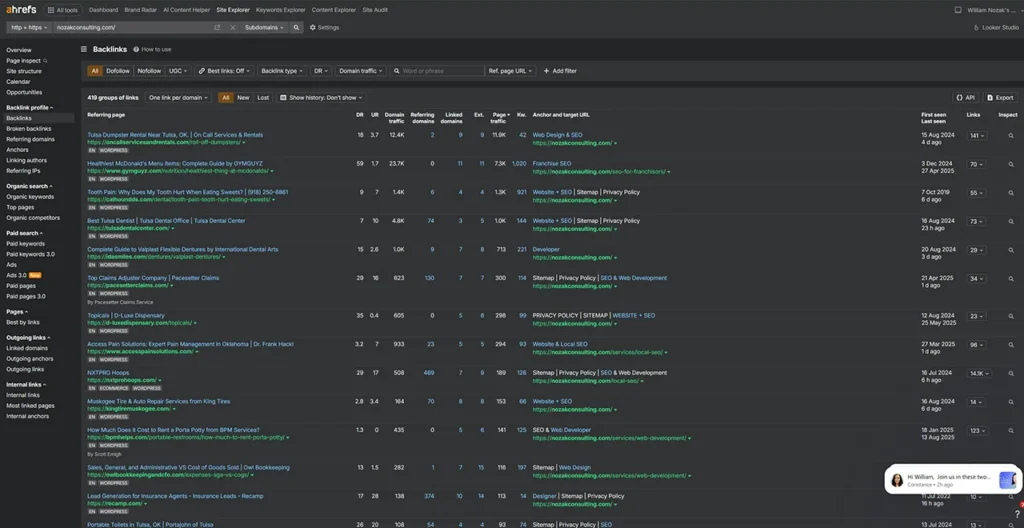Open Domain traffic filter dropdown
The width and height of the screenshot is (1024, 528).
(x=361, y=71)
